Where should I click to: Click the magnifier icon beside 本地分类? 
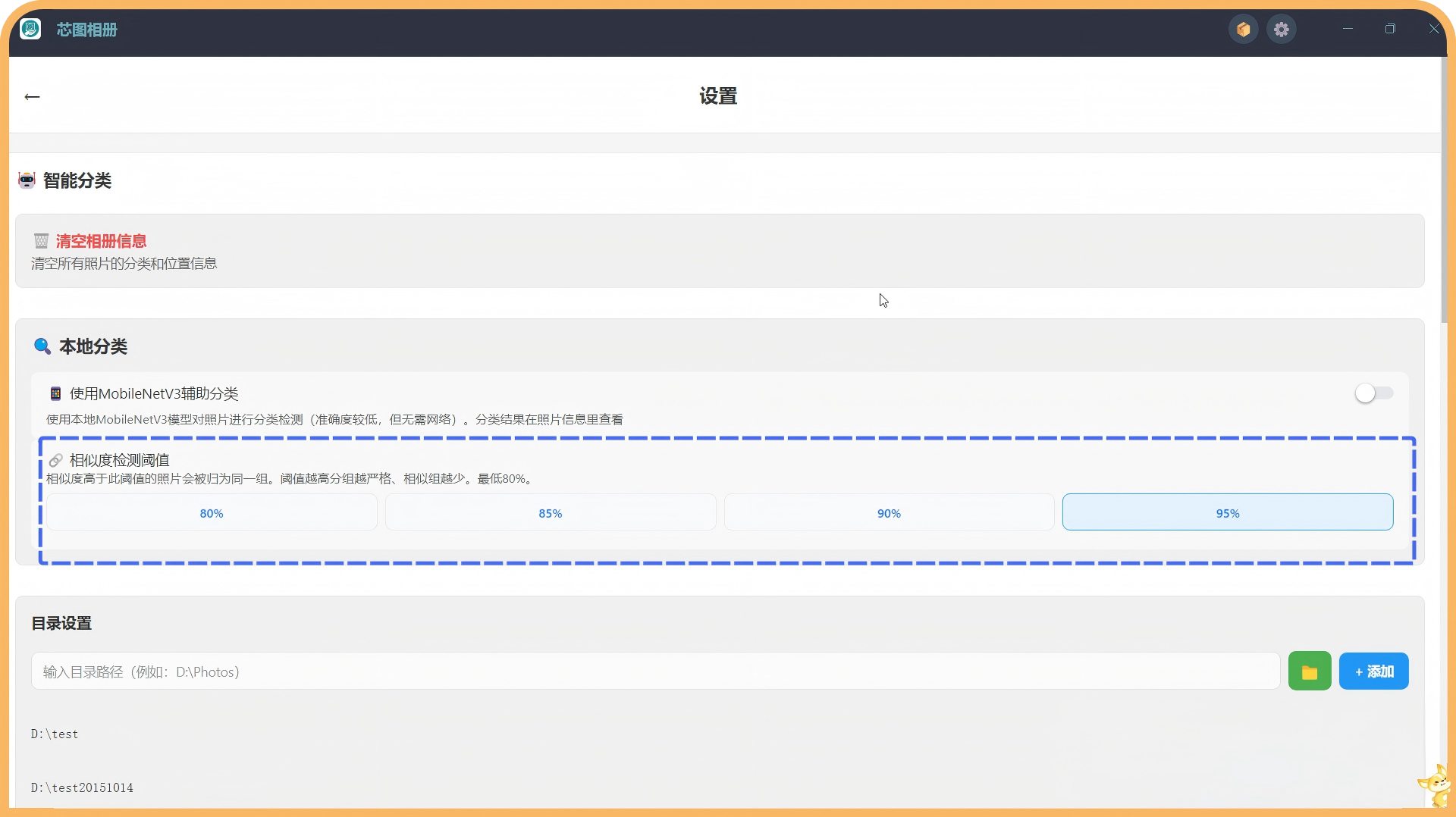pos(42,346)
